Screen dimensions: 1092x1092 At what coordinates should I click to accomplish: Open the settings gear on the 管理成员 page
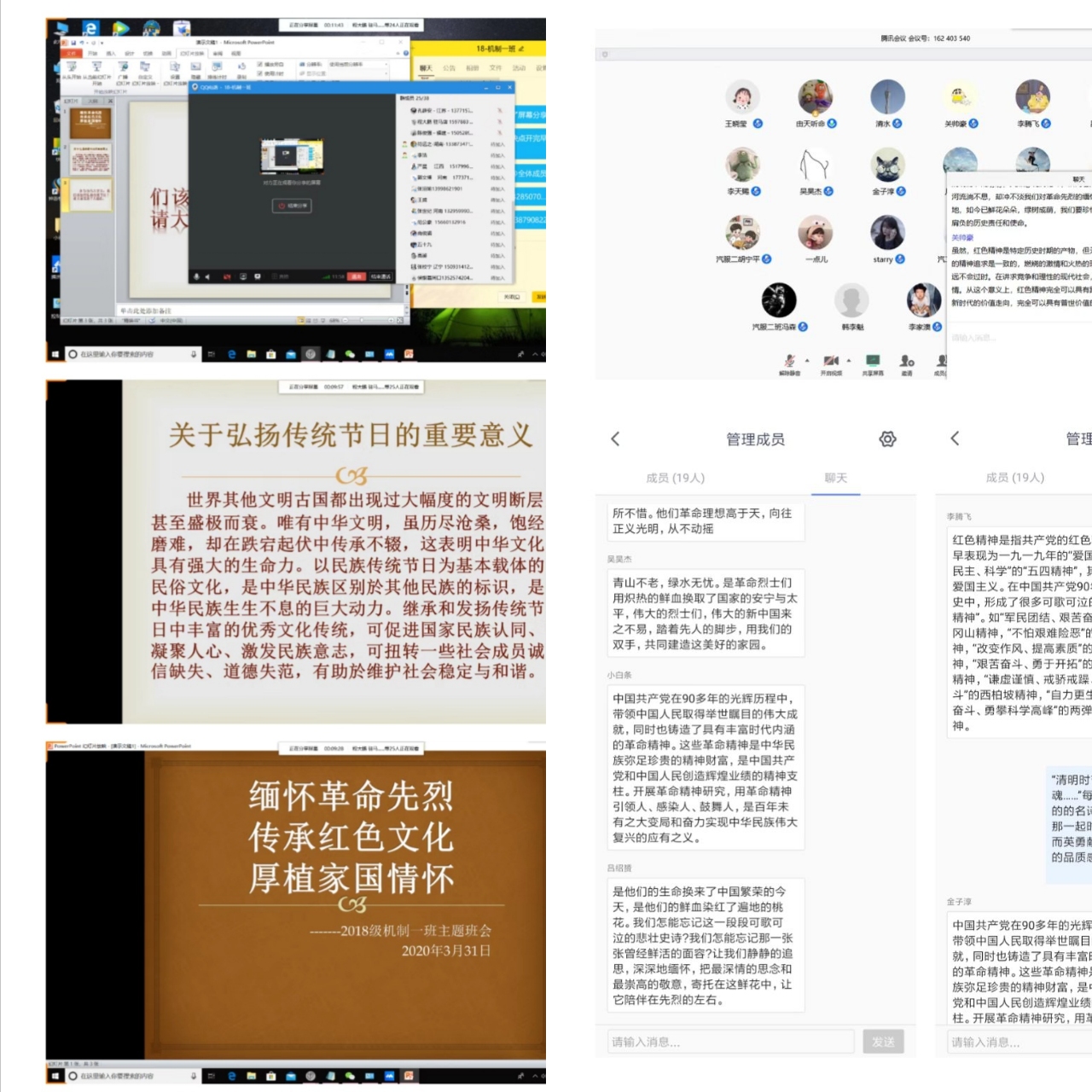coord(888,439)
